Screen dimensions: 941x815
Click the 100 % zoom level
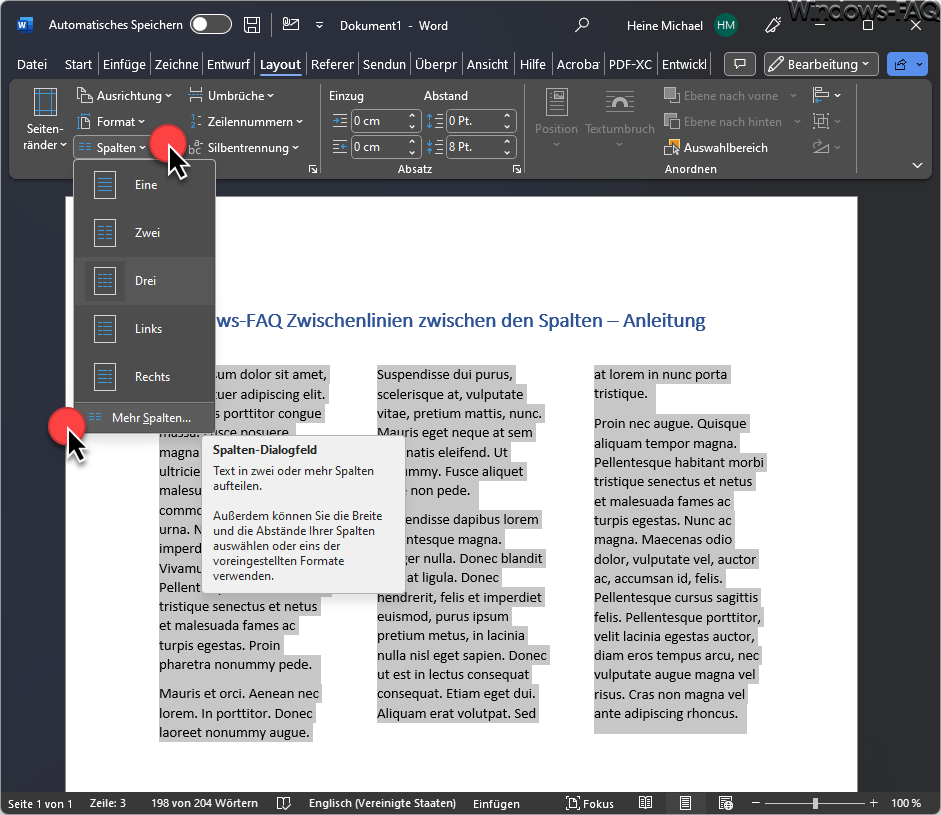pyautogui.click(x=906, y=803)
